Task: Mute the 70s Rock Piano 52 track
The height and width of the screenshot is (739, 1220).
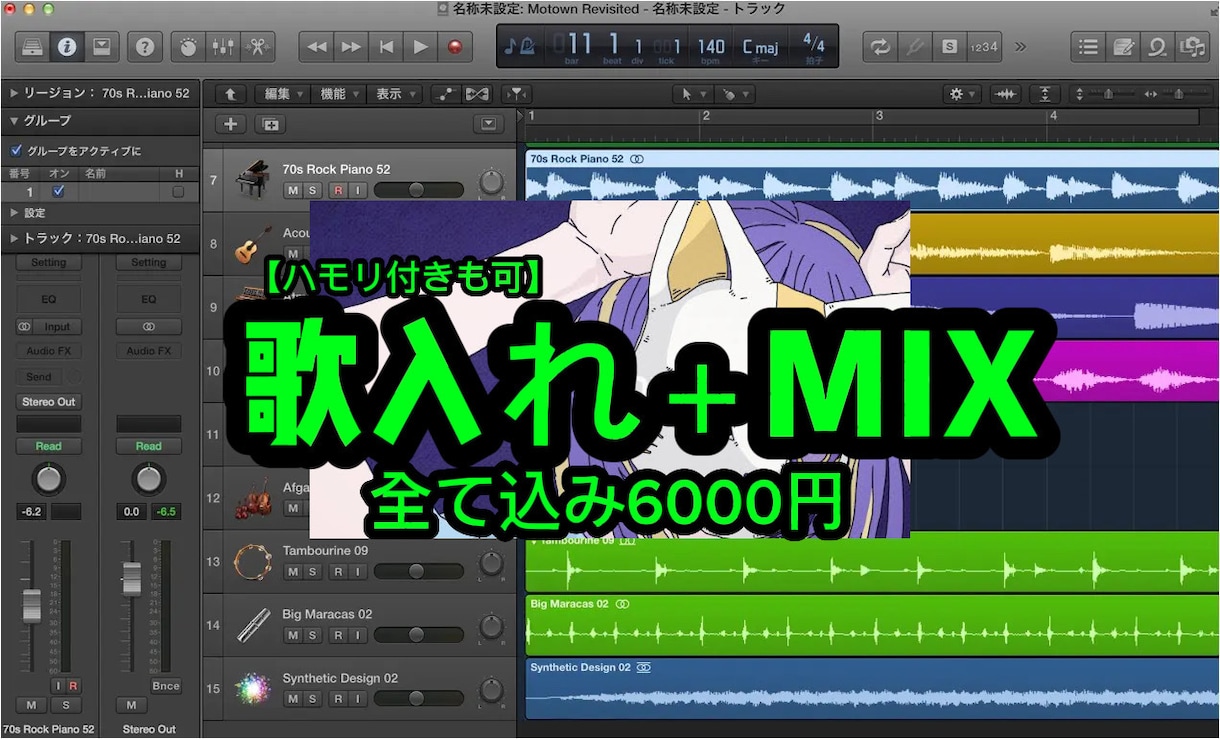Action: (293, 190)
